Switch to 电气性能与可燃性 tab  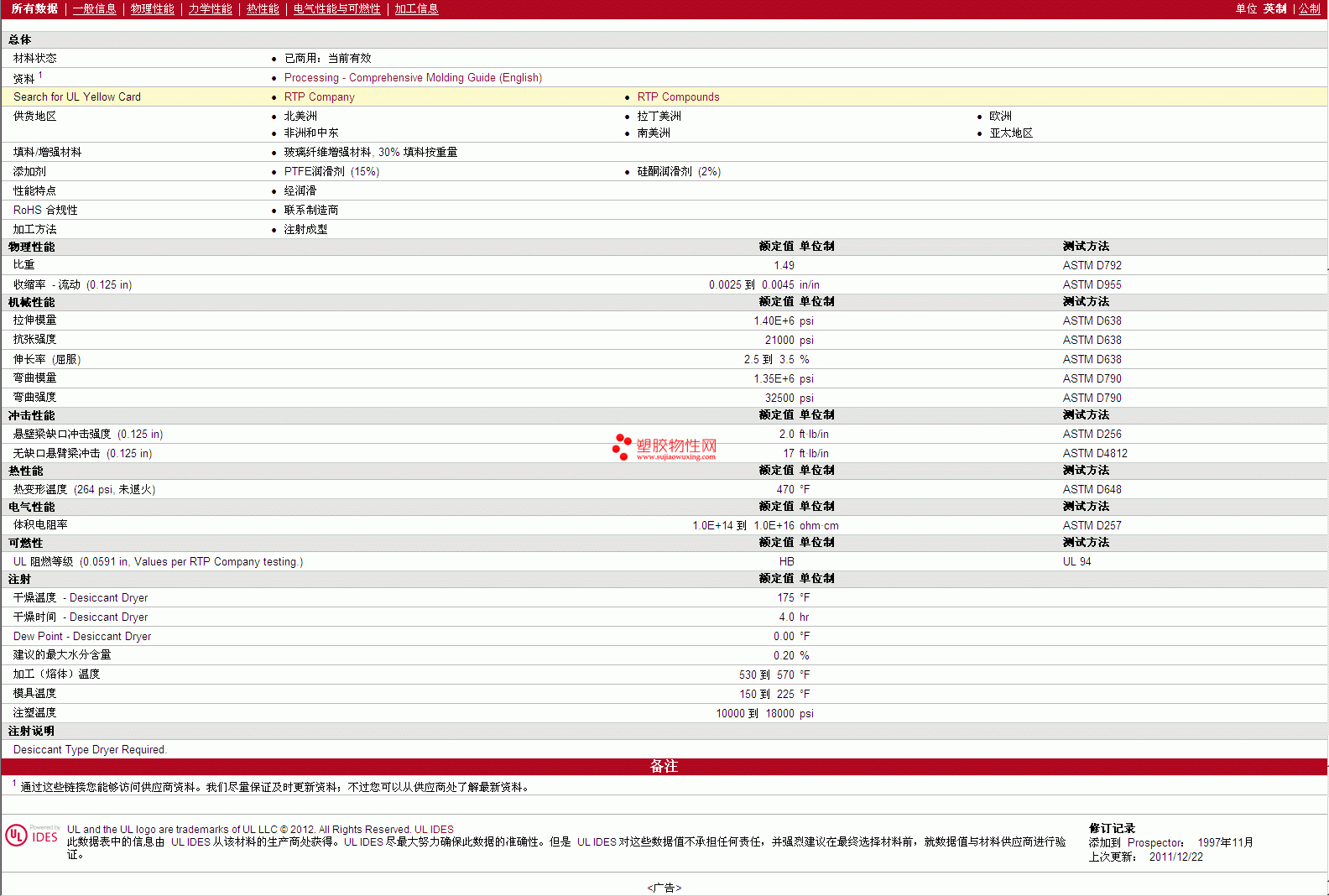(x=336, y=8)
